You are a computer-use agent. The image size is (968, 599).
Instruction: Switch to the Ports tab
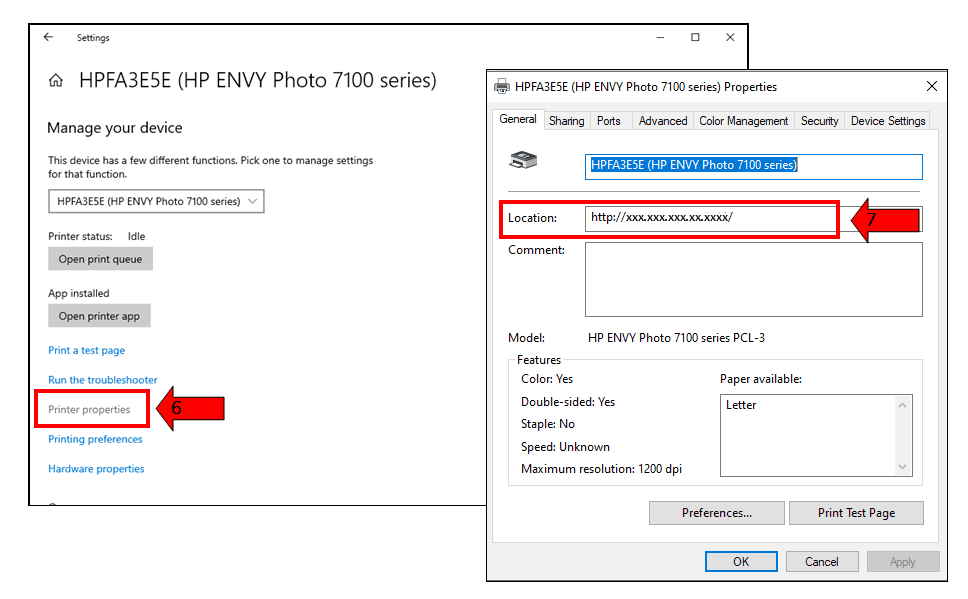point(610,120)
